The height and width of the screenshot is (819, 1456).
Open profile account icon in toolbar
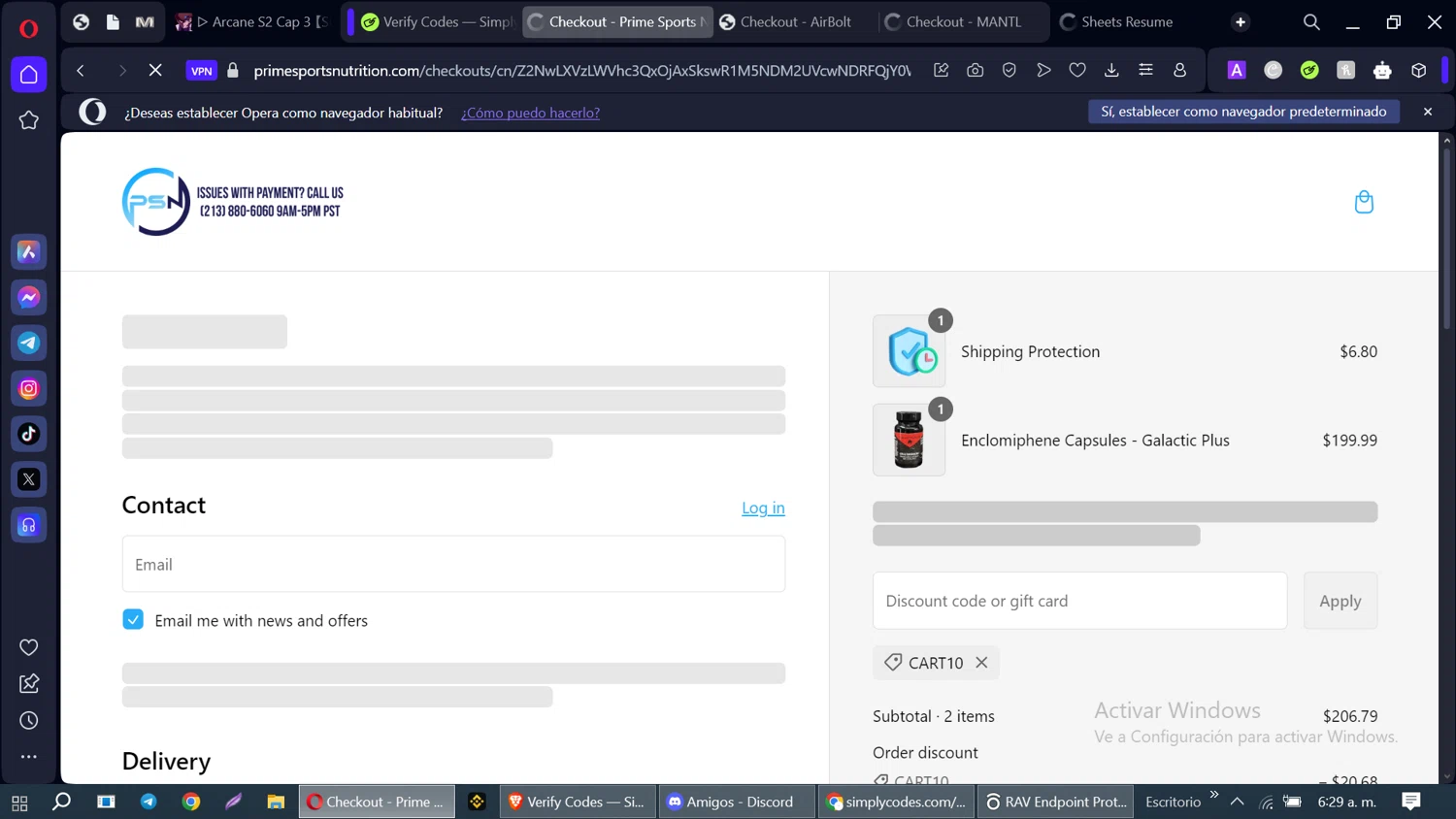pos(1180,70)
